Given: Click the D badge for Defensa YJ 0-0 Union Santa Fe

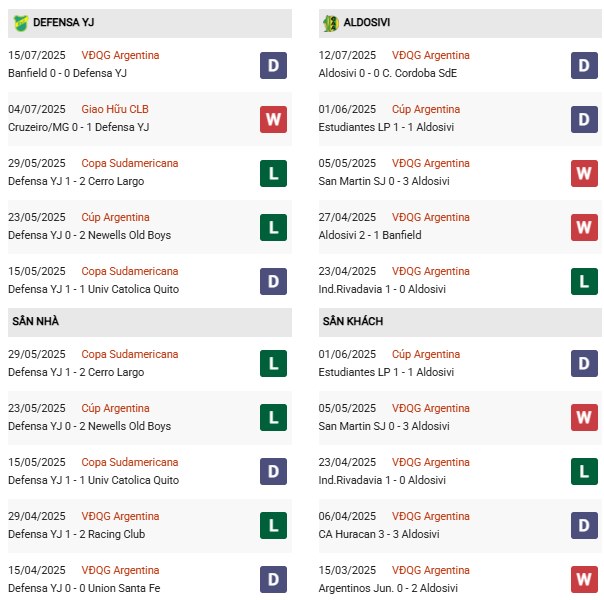Looking at the screenshot, I should pos(273,578).
